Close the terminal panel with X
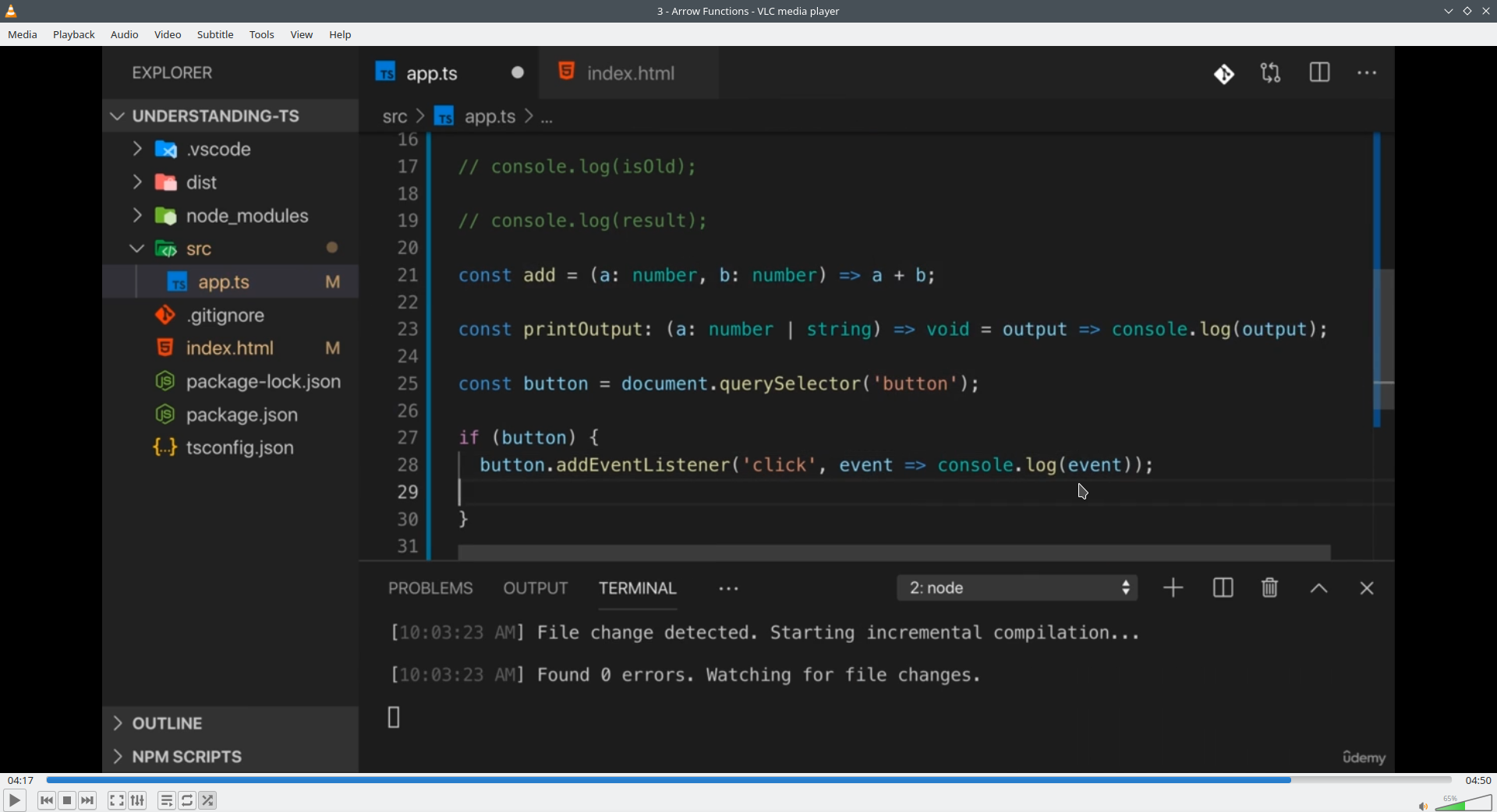1497x812 pixels. click(x=1367, y=588)
